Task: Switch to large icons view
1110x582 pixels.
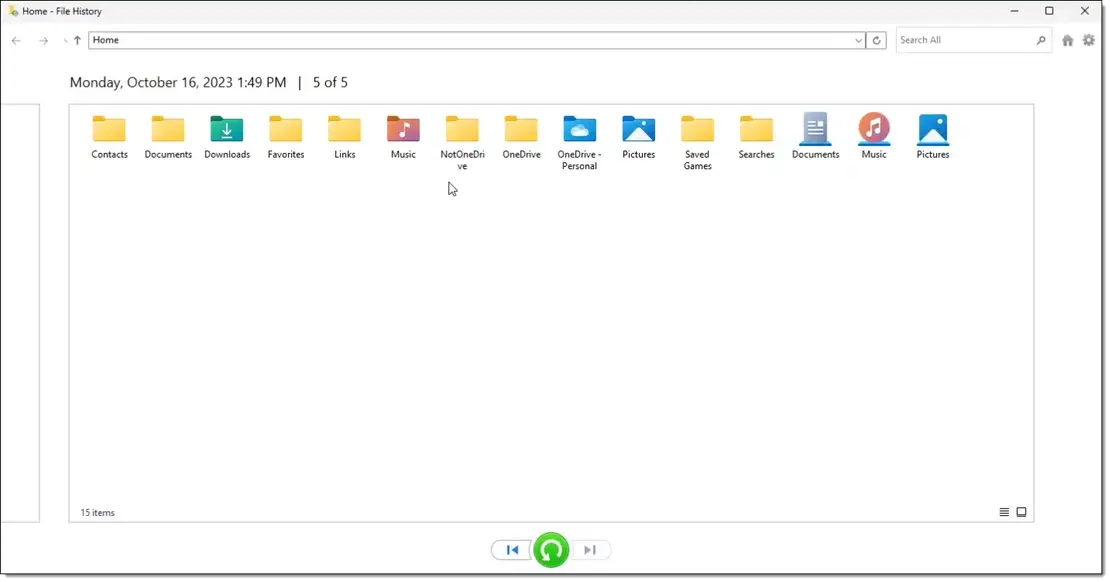Action: click(1021, 512)
